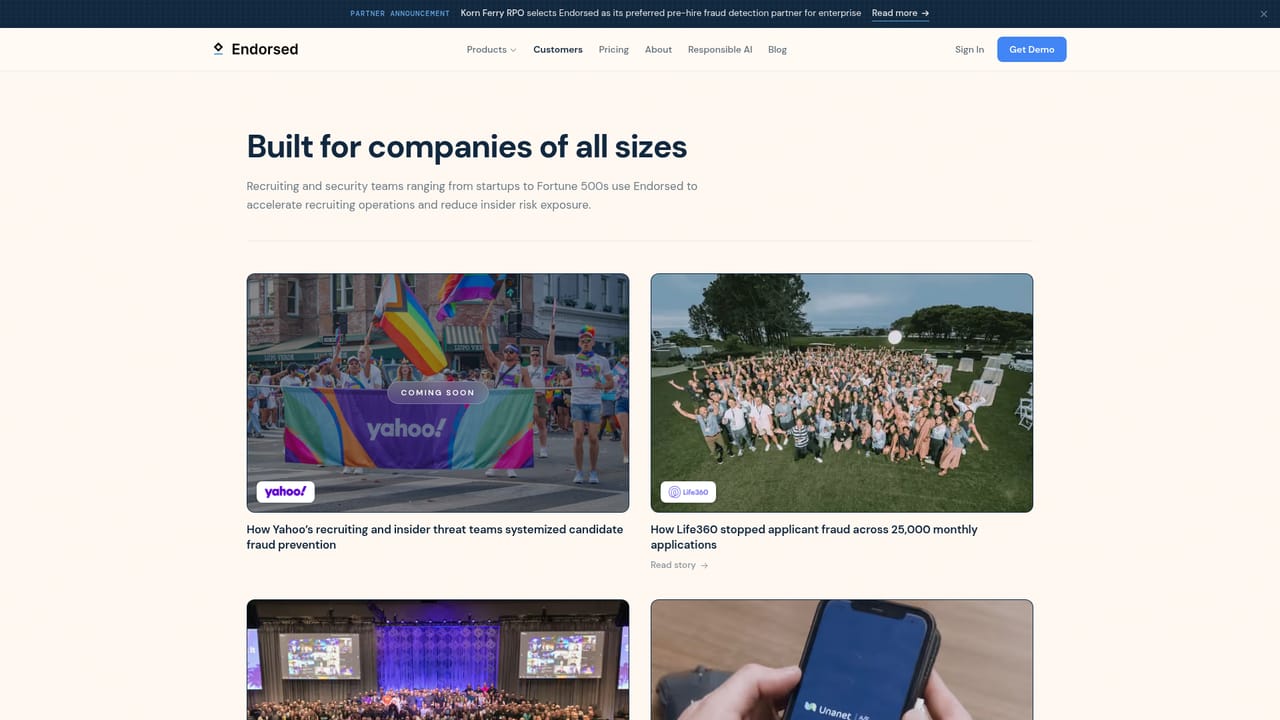Click the Sign In link
Screen dimensions: 1280x720
point(969,49)
